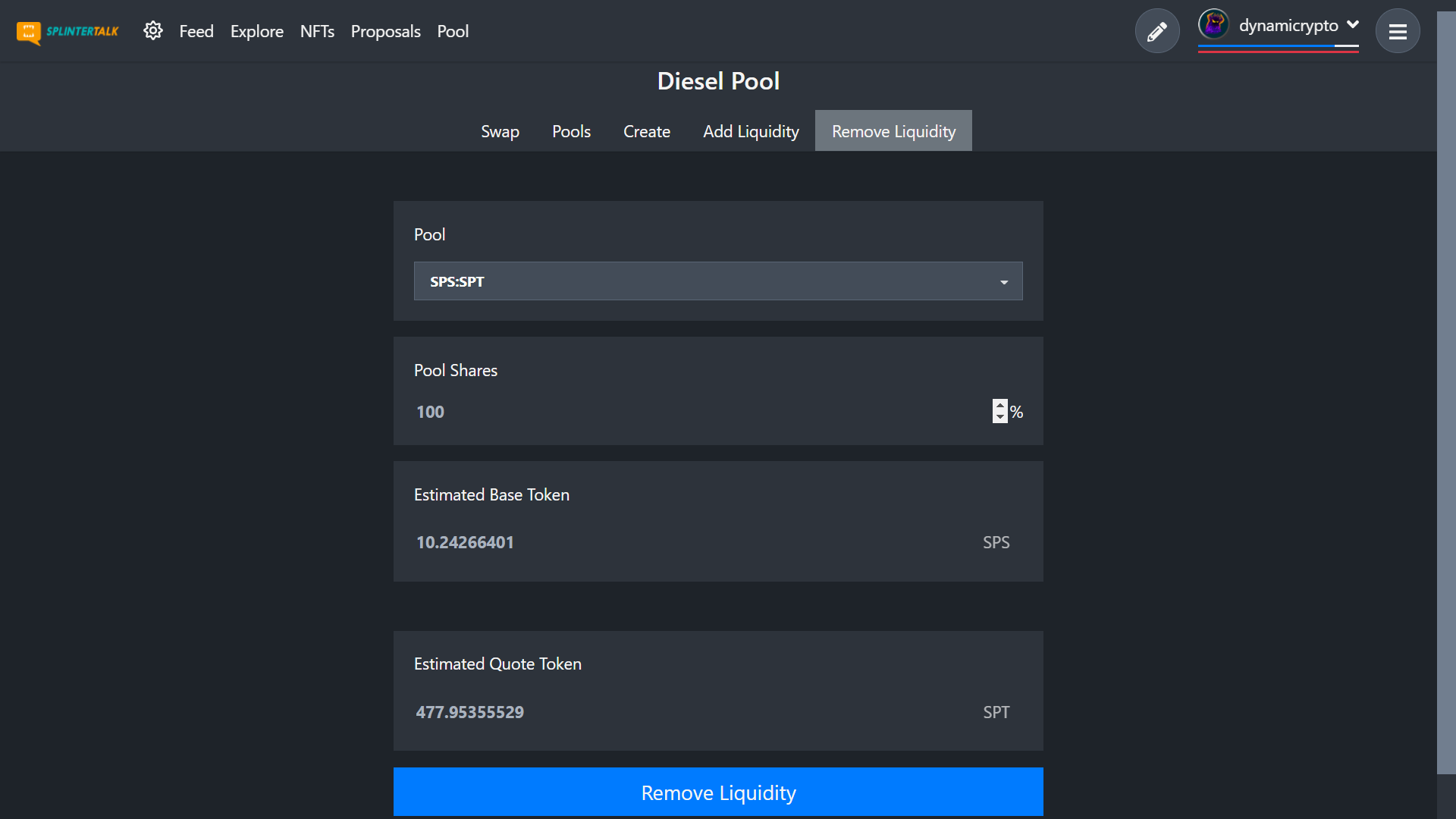Open NFTs in top navigation

point(317,31)
